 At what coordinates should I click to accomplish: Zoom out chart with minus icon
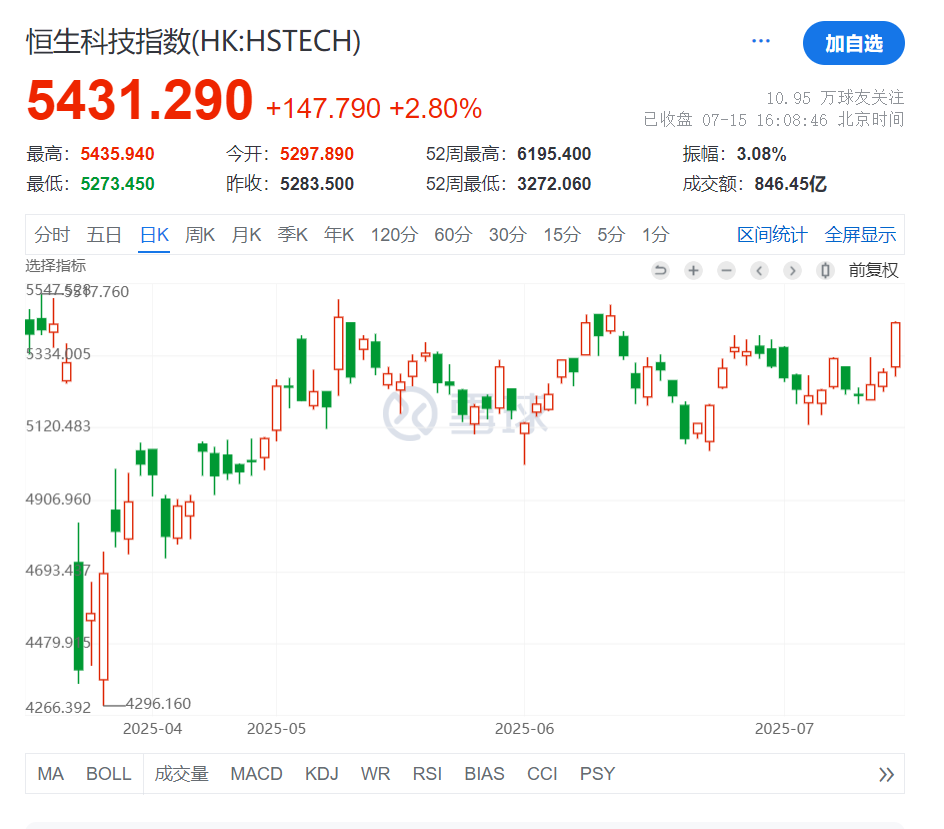coord(727,270)
